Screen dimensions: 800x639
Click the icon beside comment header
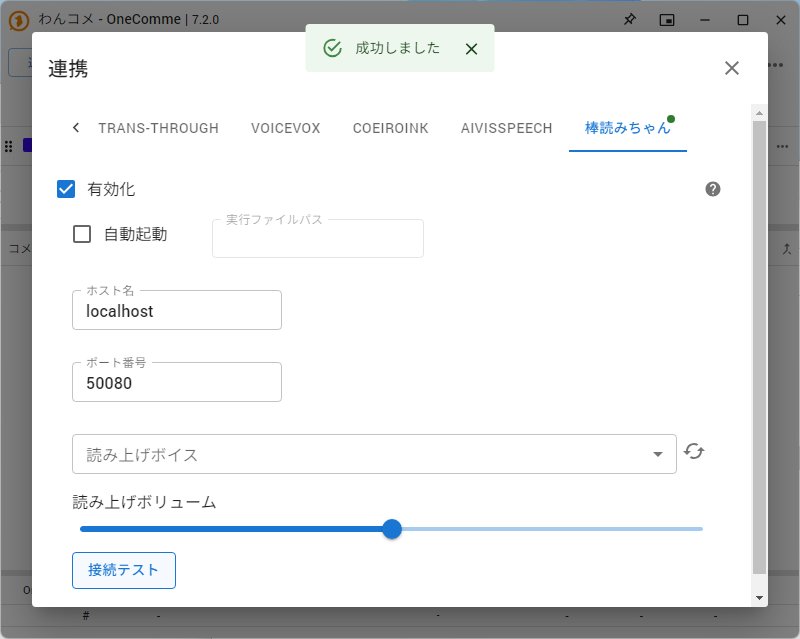pos(787,249)
